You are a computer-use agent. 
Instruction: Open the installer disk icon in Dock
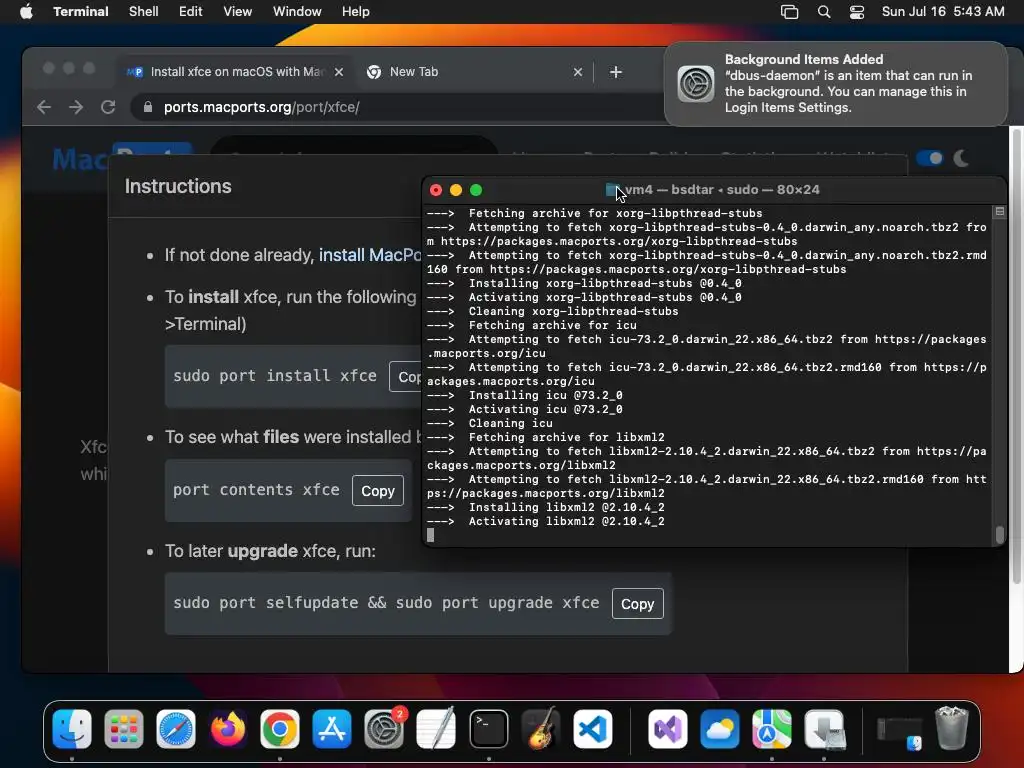pyautogui.click(x=824, y=729)
